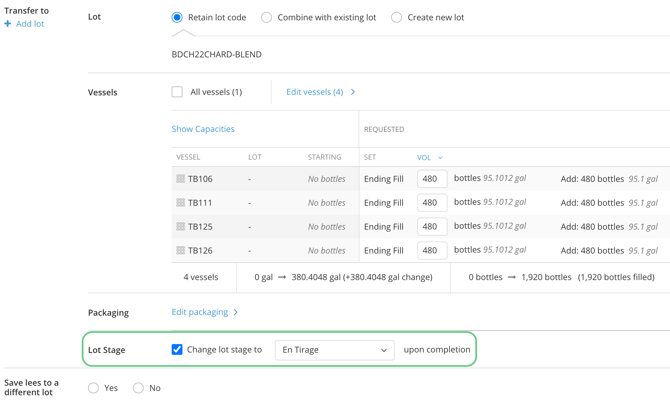Click the chevron arrow beside Edit vessels

[x=353, y=92]
